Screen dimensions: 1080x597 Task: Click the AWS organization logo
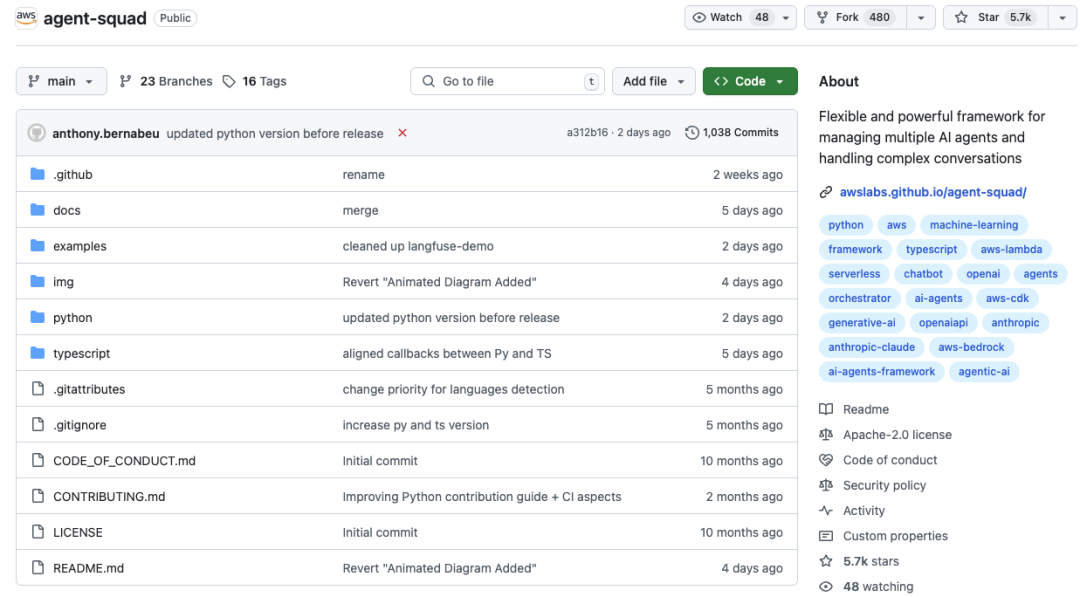(26, 18)
